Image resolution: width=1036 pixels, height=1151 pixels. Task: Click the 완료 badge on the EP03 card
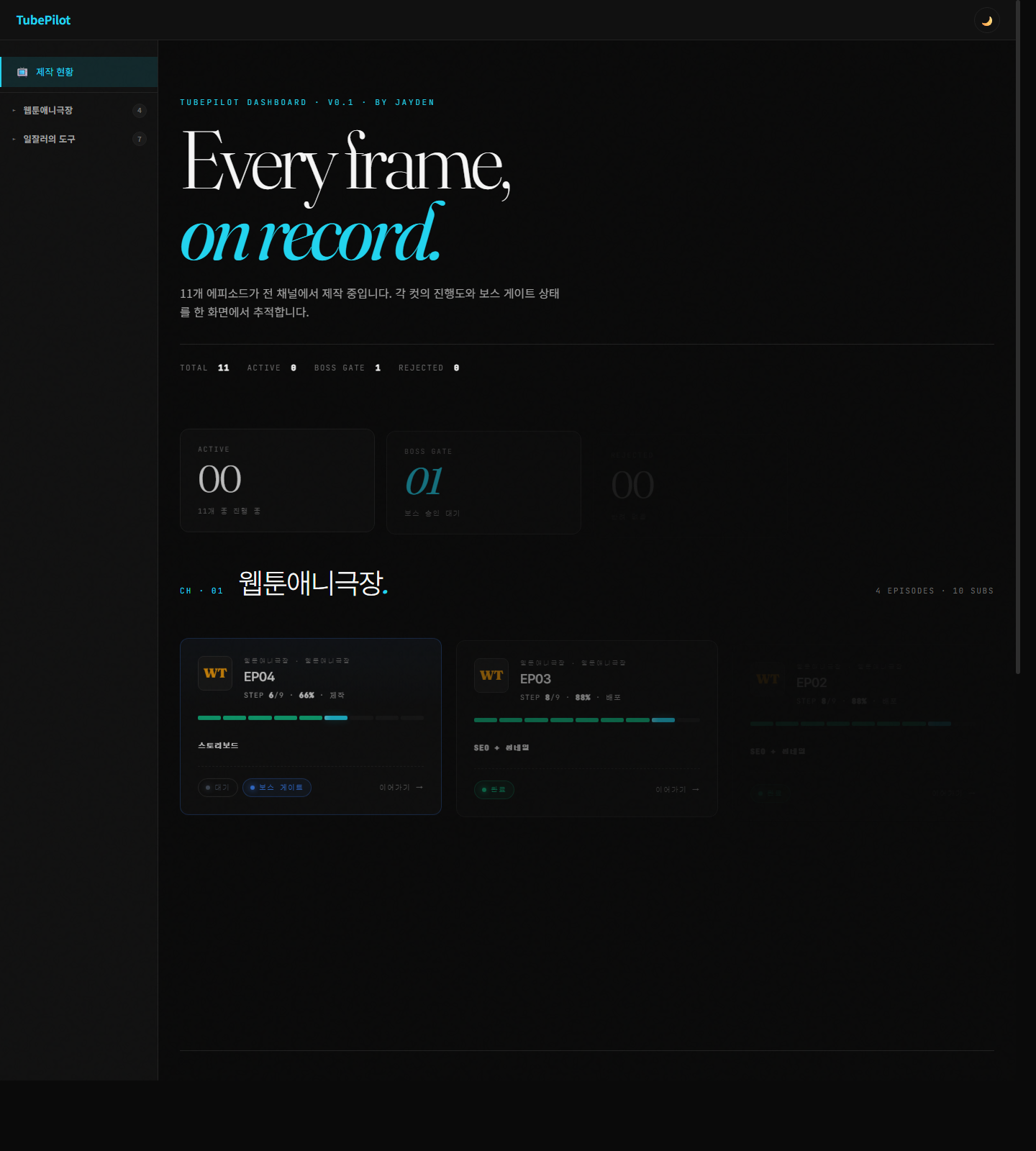[494, 790]
